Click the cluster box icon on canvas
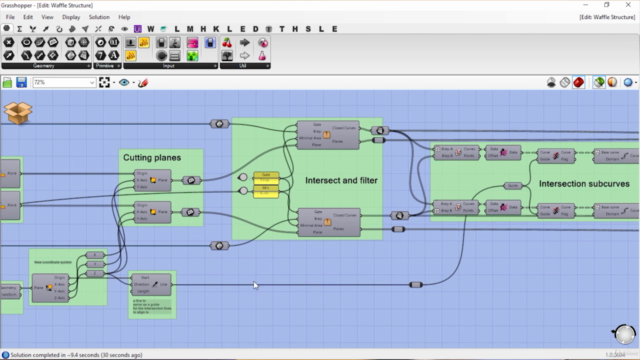Image resolution: width=640 pixels, height=360 pixels. point(18,113)
